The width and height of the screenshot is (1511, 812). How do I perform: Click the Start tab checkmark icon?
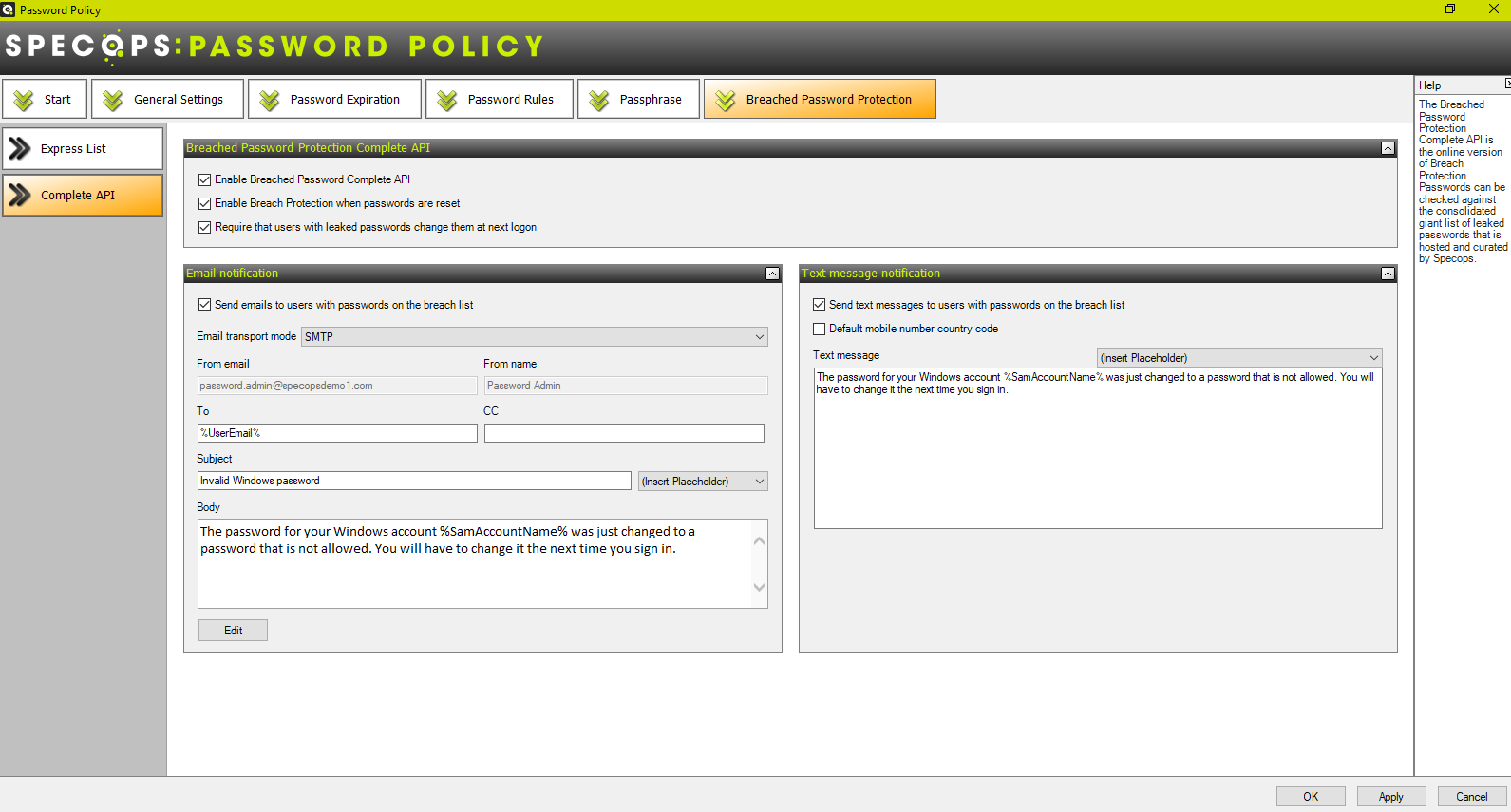pos(24,100)
